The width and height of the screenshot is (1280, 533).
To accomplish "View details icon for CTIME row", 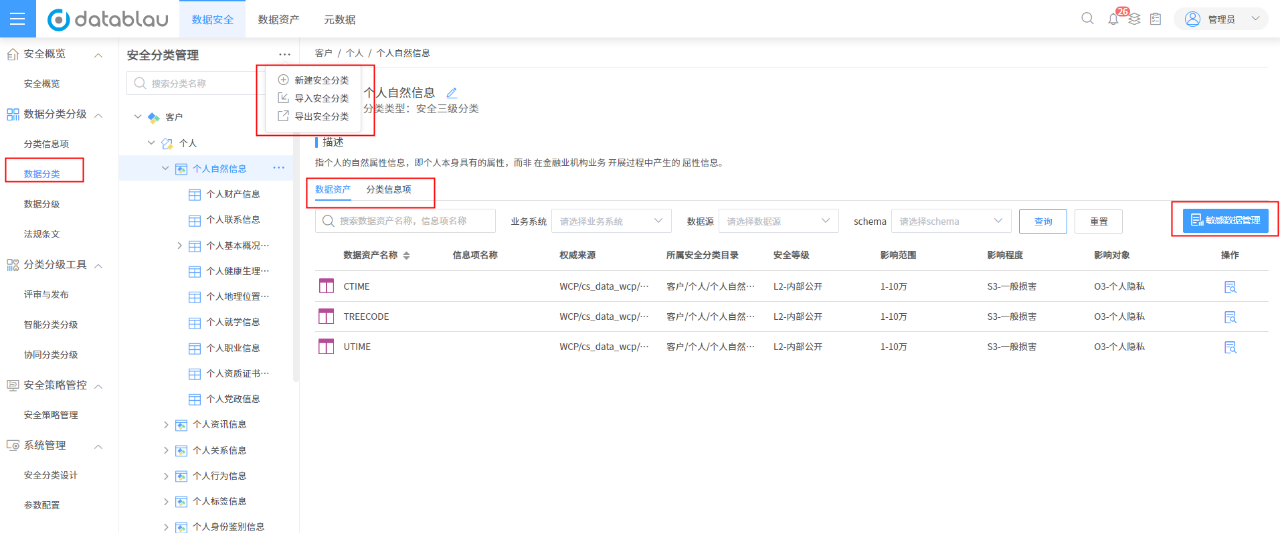I will pyautogui.click(x=1230, y=286).
